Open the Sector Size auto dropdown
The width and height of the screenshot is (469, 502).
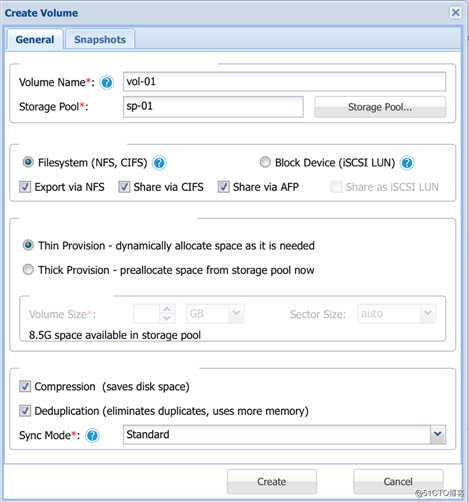[x=428, y=314]
